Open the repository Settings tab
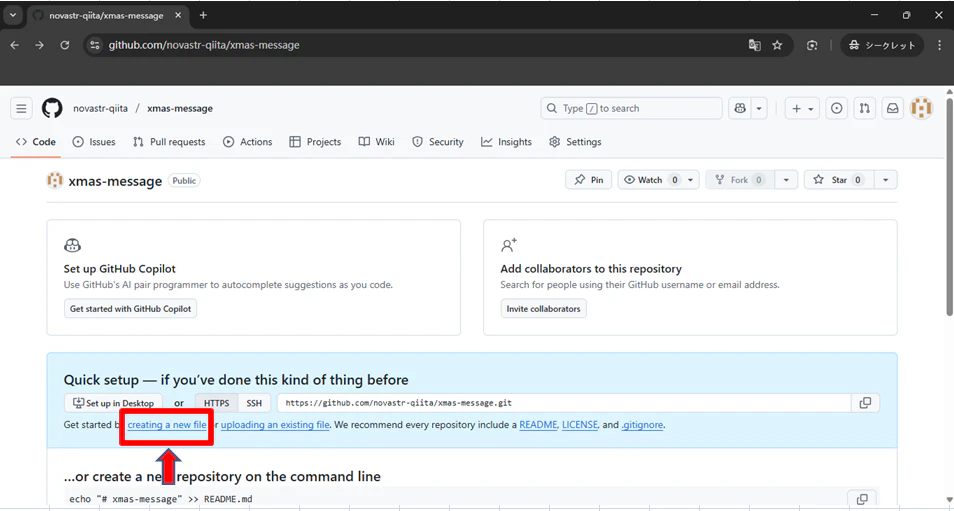This screenshot has width=954, height=511. (x=575, y=142)
